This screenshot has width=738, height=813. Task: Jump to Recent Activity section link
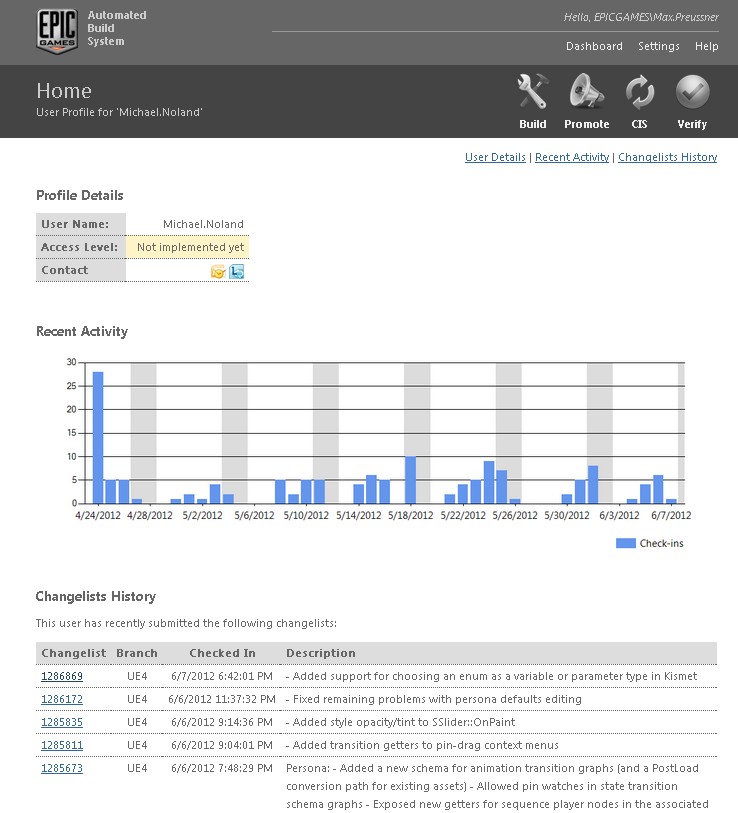(572, 157)
